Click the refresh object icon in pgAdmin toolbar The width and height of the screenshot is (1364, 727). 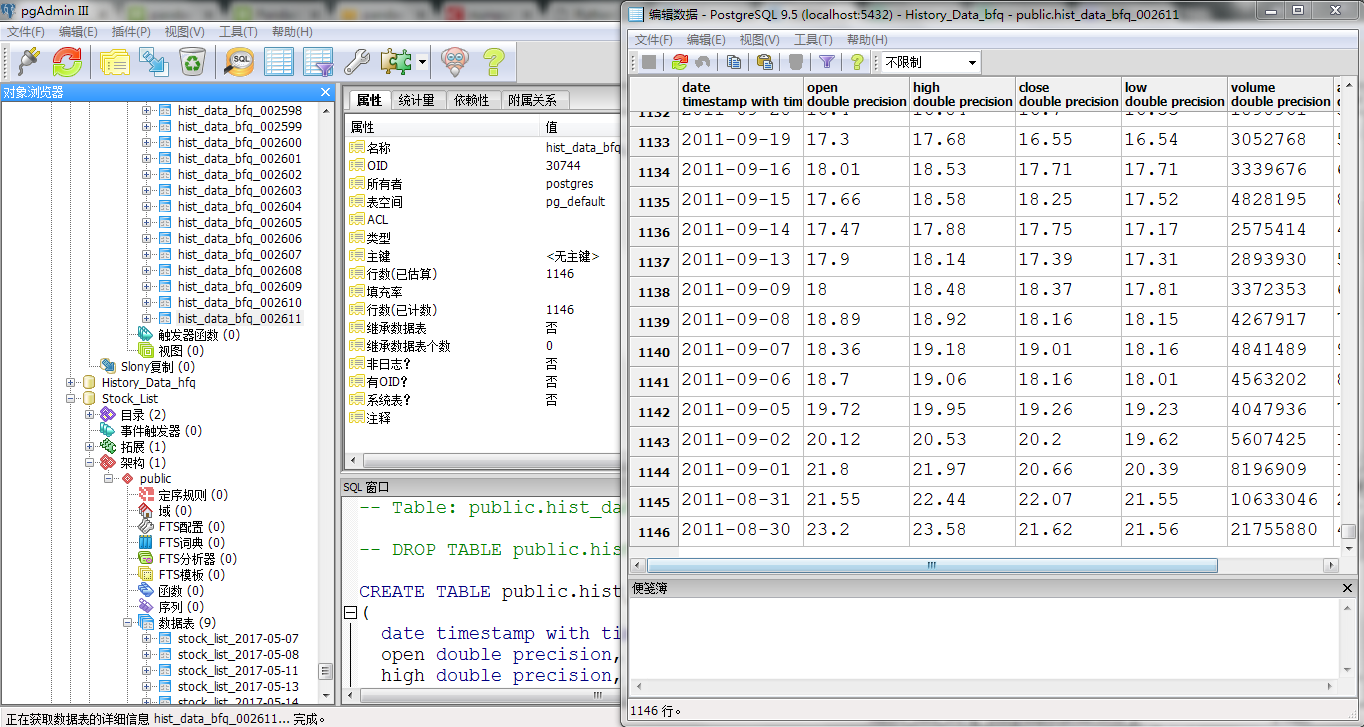67,62
